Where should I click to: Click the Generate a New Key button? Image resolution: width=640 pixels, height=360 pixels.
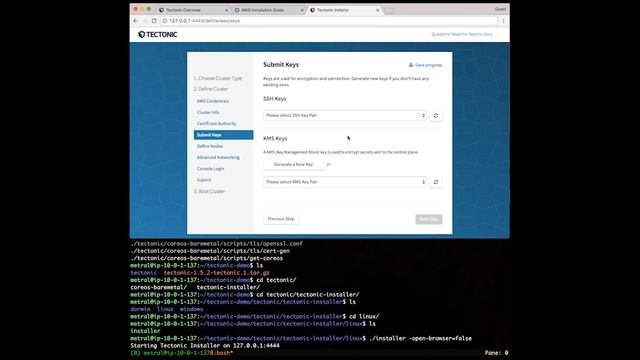click(x=293, y=164)
